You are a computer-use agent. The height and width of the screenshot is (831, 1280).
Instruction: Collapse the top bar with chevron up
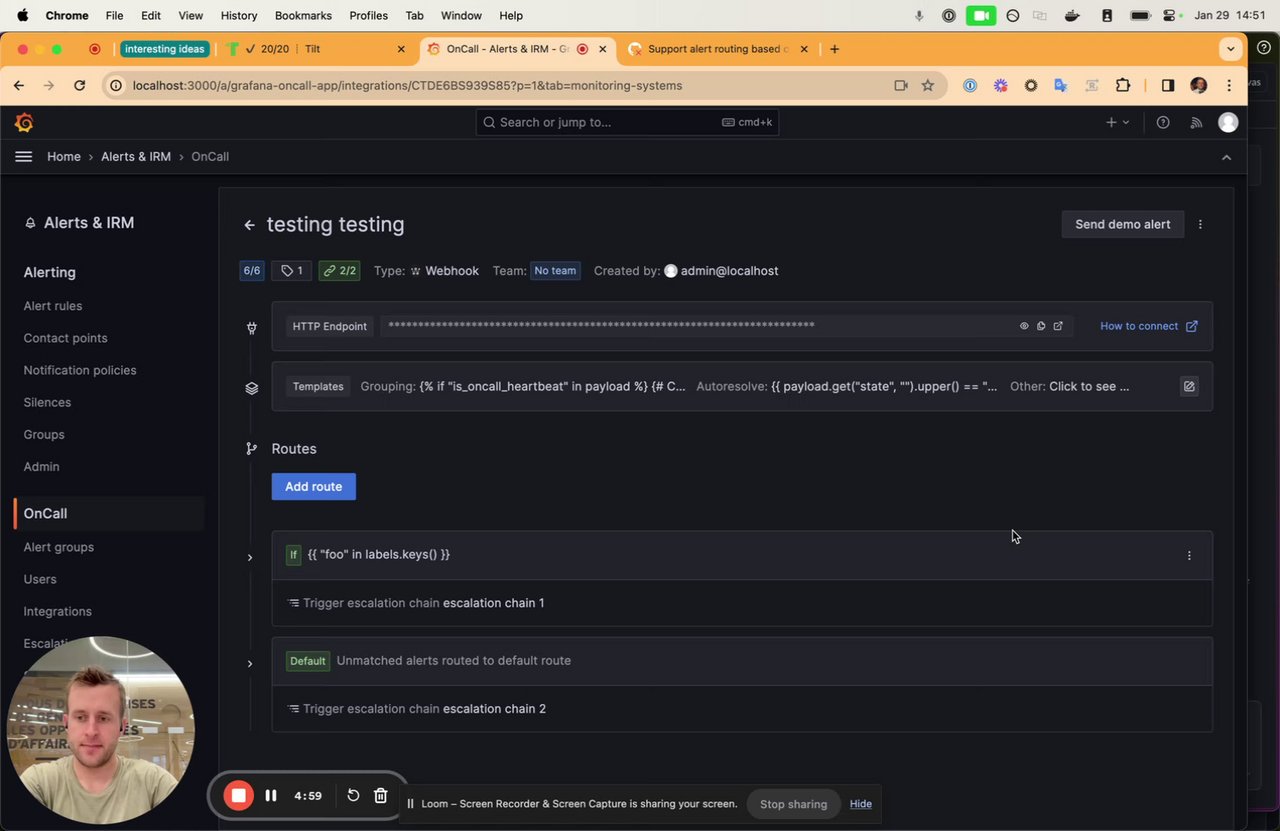[1227, 157]
